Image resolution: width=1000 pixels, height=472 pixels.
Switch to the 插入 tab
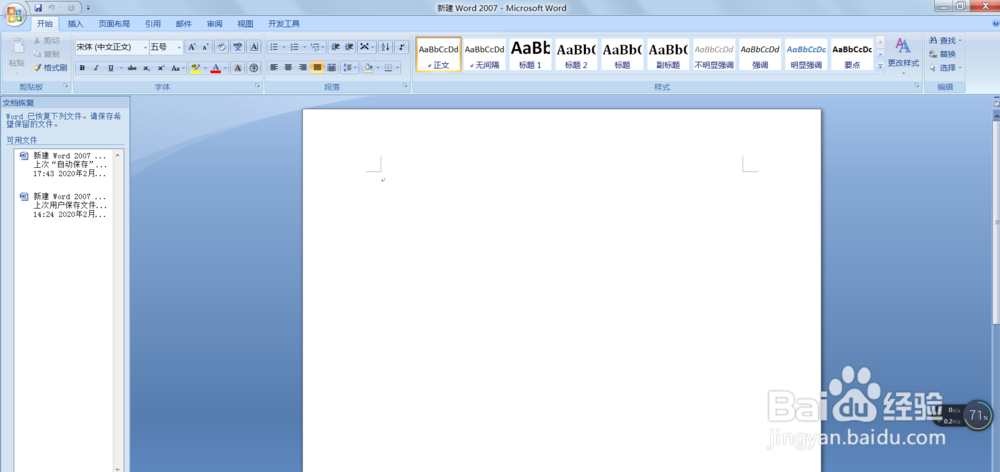click(76, 24)
